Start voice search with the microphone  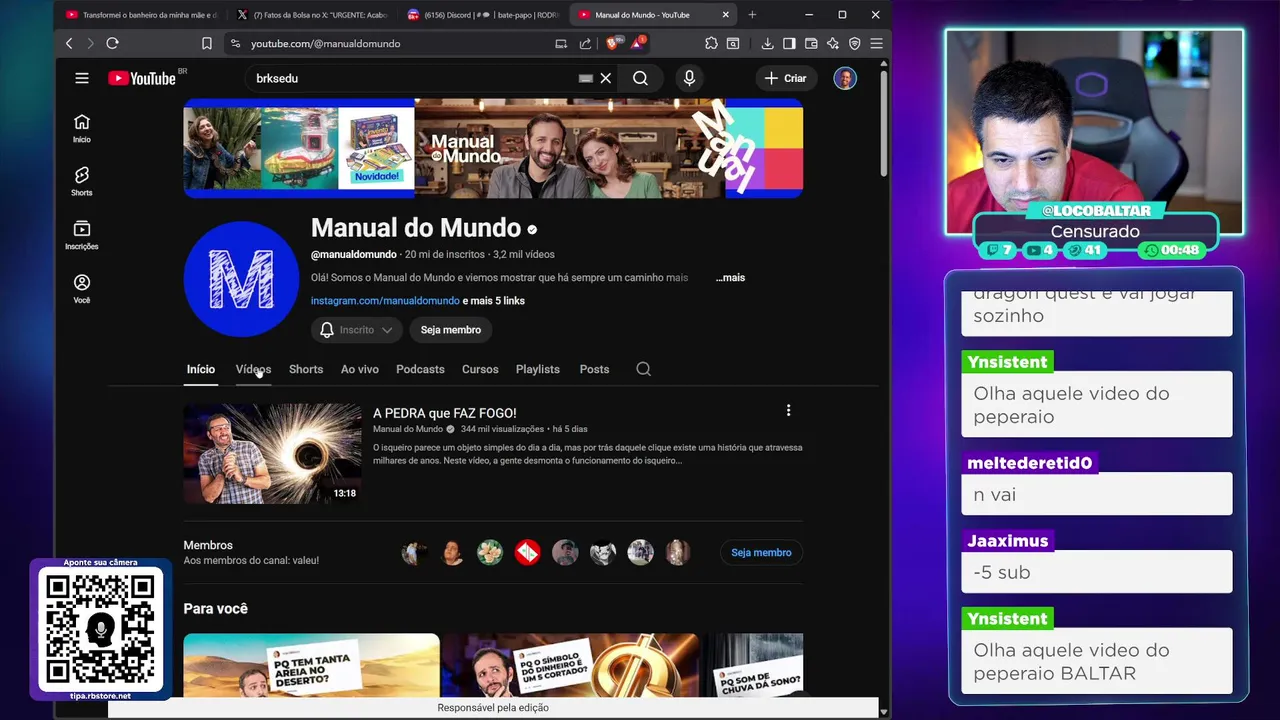coord(689,78)
